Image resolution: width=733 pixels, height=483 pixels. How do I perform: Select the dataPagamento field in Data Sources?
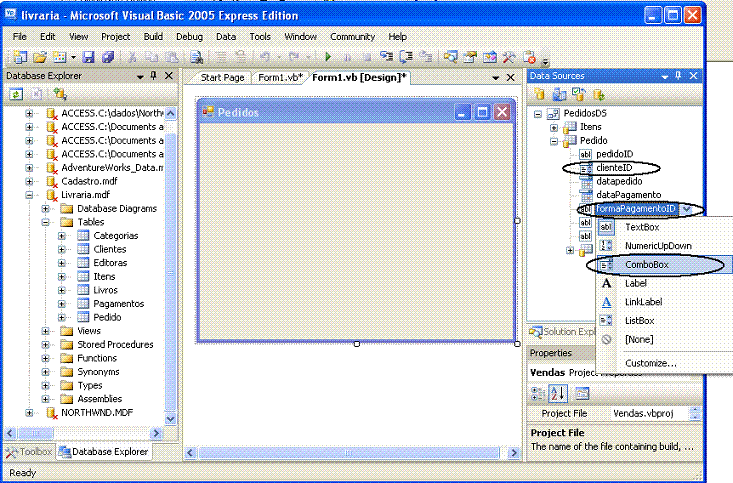[628, 195]
